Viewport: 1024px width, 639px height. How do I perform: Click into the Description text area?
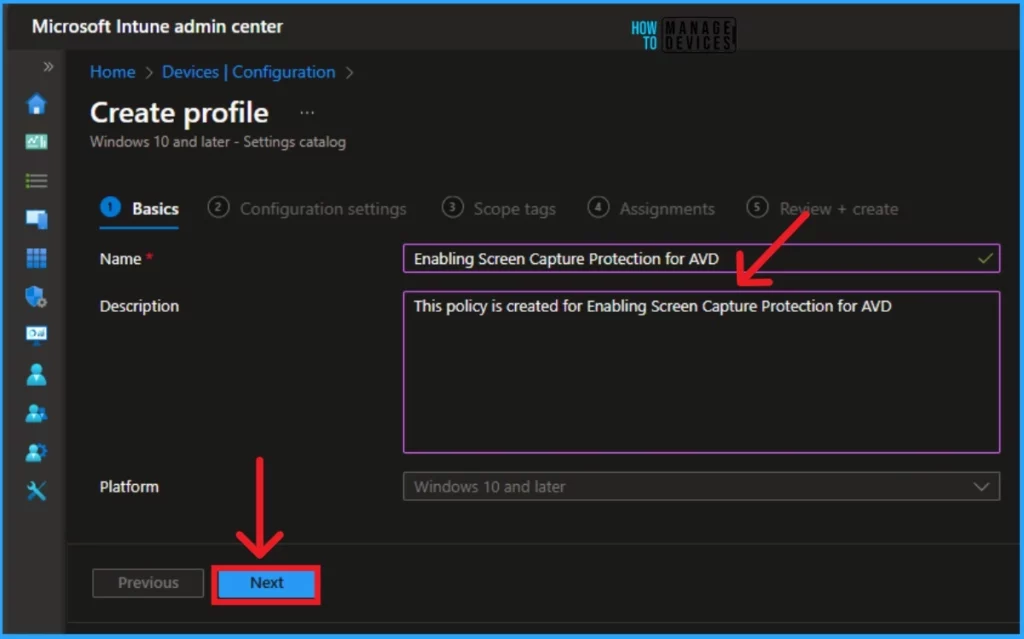point(701,372)
